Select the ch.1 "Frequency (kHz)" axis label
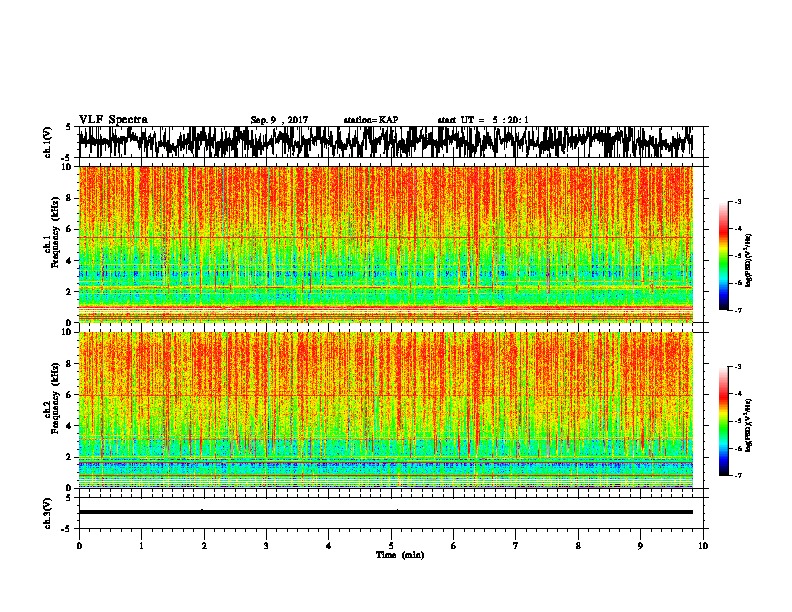The image size is (792, 612). [55, 233]
